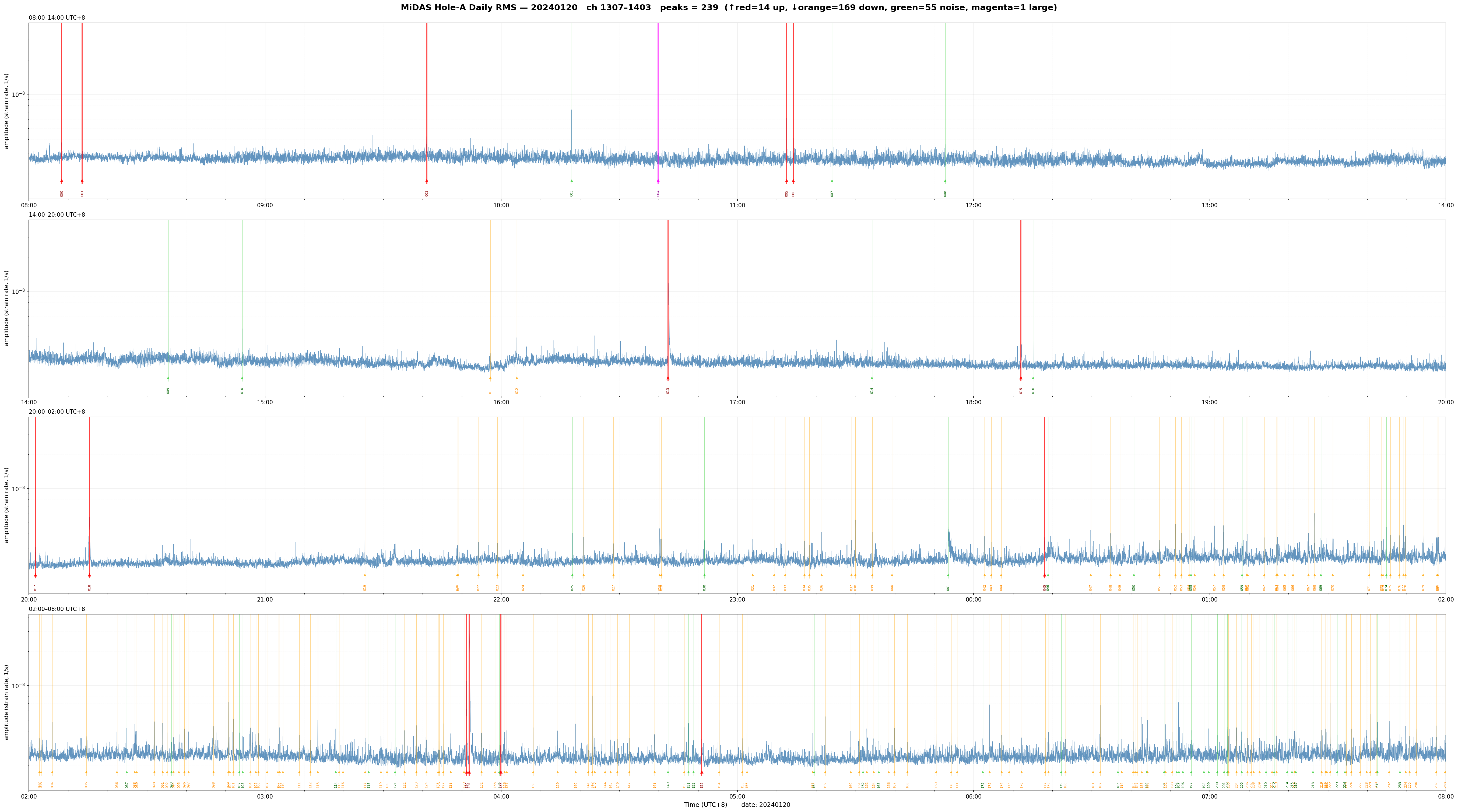Select the '14:00–20:00 UTC+8' panel title

click(57, 215)
